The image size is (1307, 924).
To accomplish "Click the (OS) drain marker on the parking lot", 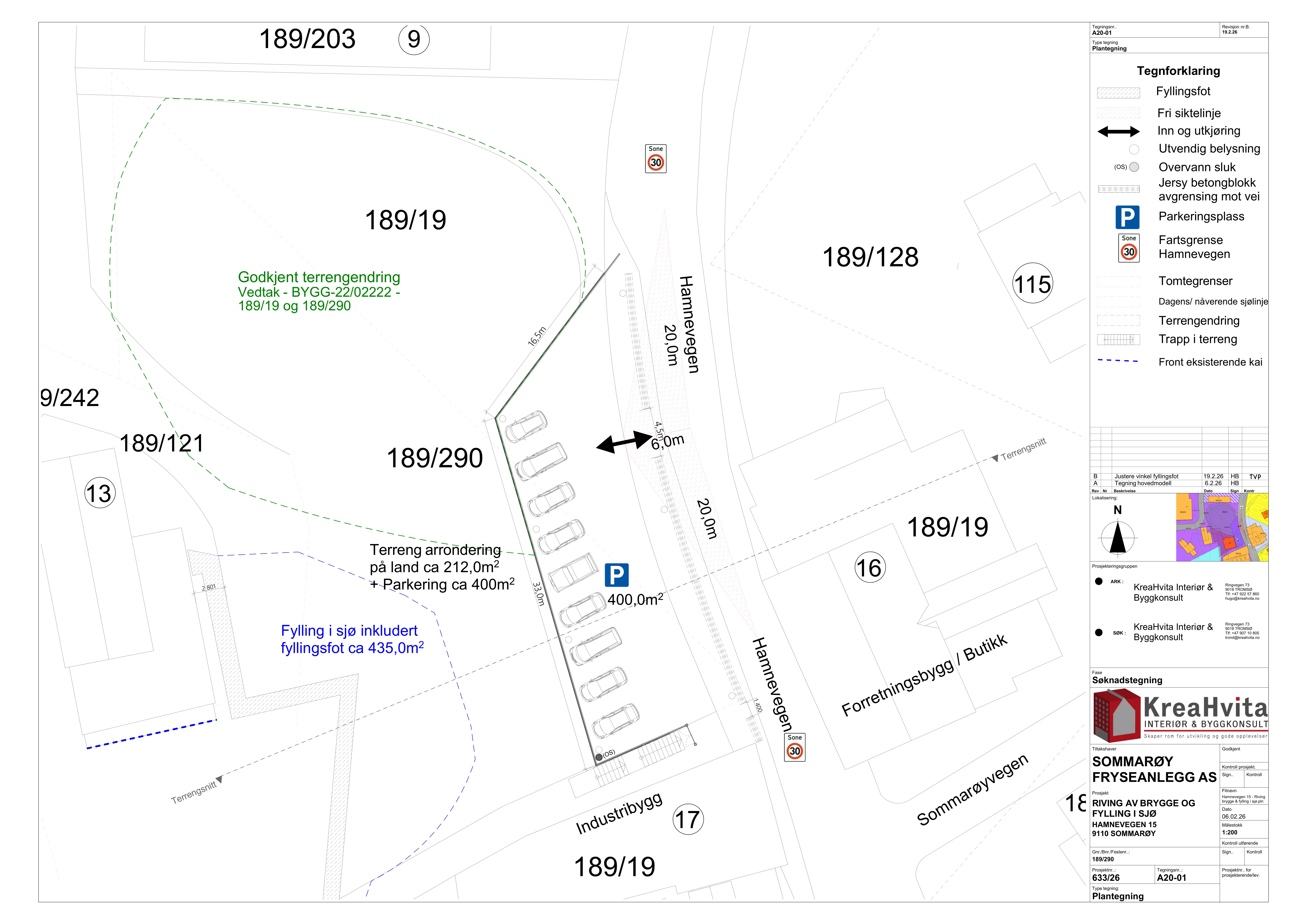I will pos(599,757).
